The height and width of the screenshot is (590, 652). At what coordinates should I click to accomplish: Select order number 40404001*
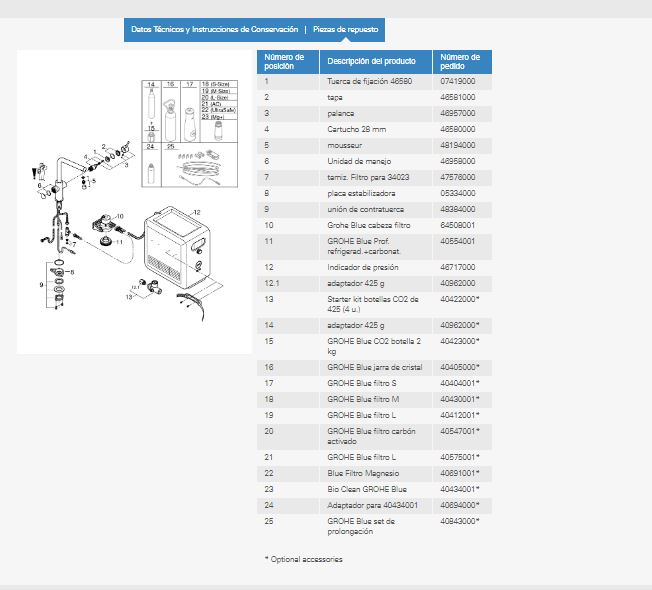[x=459, y=383]
